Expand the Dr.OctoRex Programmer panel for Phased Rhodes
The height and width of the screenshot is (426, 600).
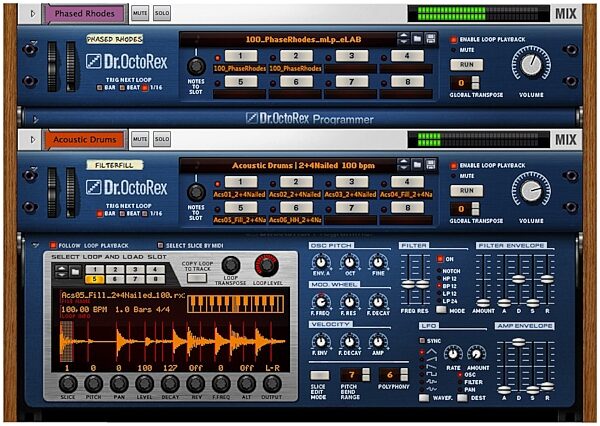coord(36,120)
